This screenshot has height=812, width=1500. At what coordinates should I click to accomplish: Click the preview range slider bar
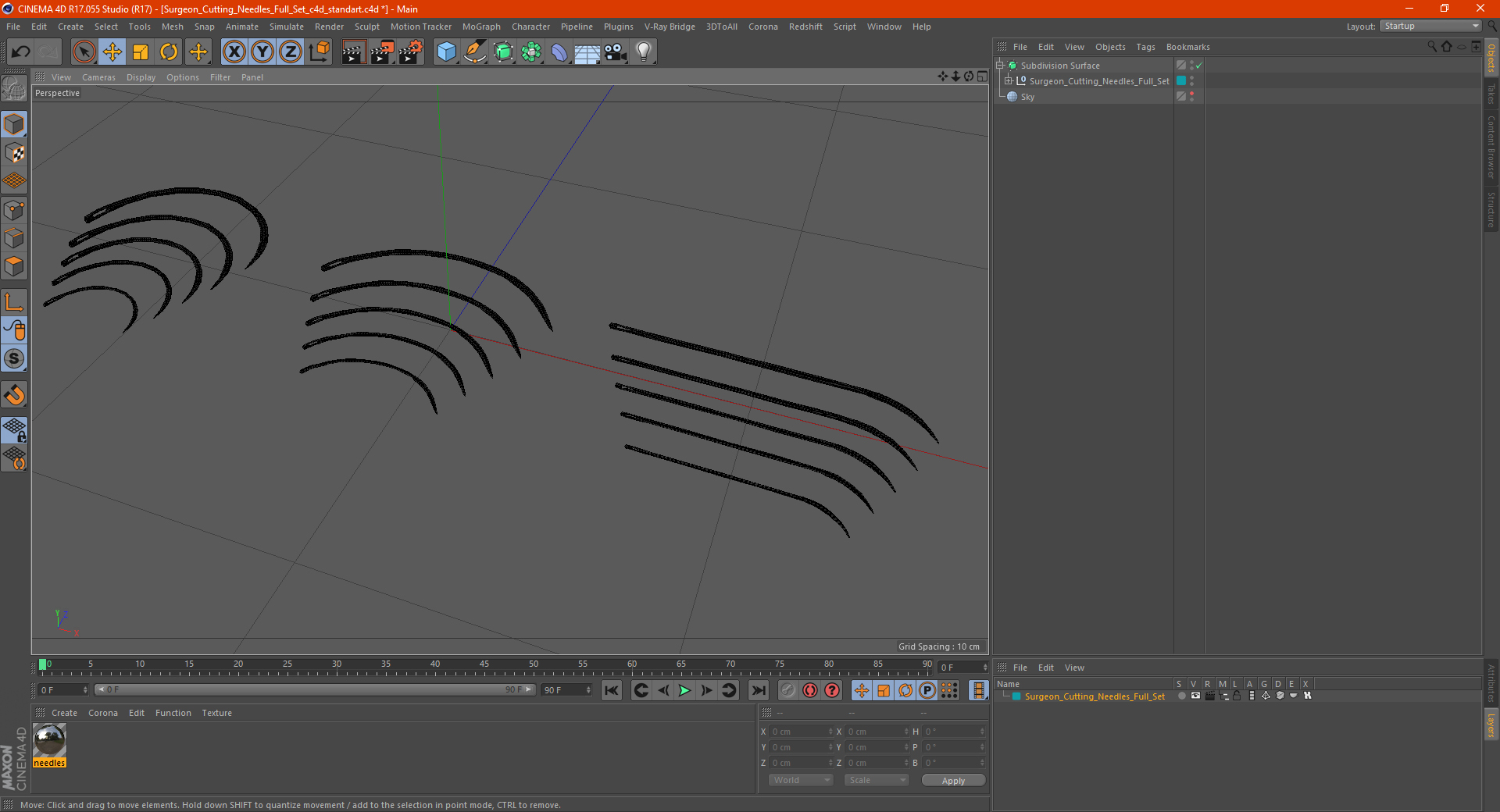tap(314, 689)
